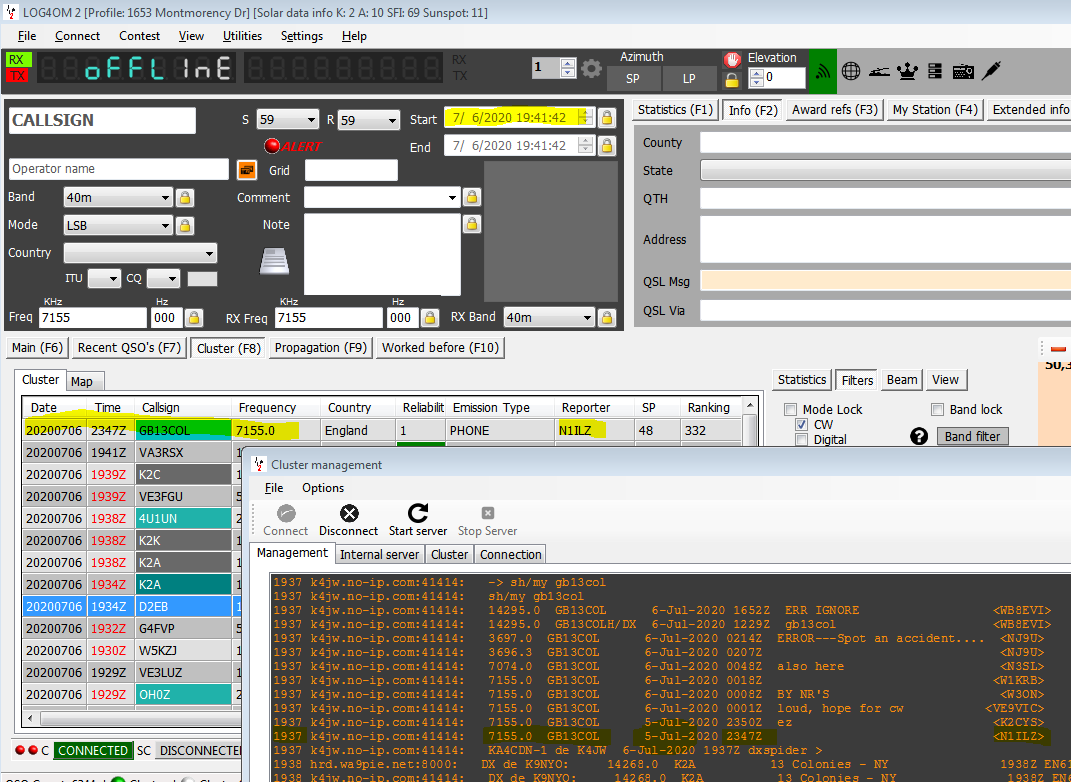
Task: Toggle the Start time padlock
Action: pos(606,118)
